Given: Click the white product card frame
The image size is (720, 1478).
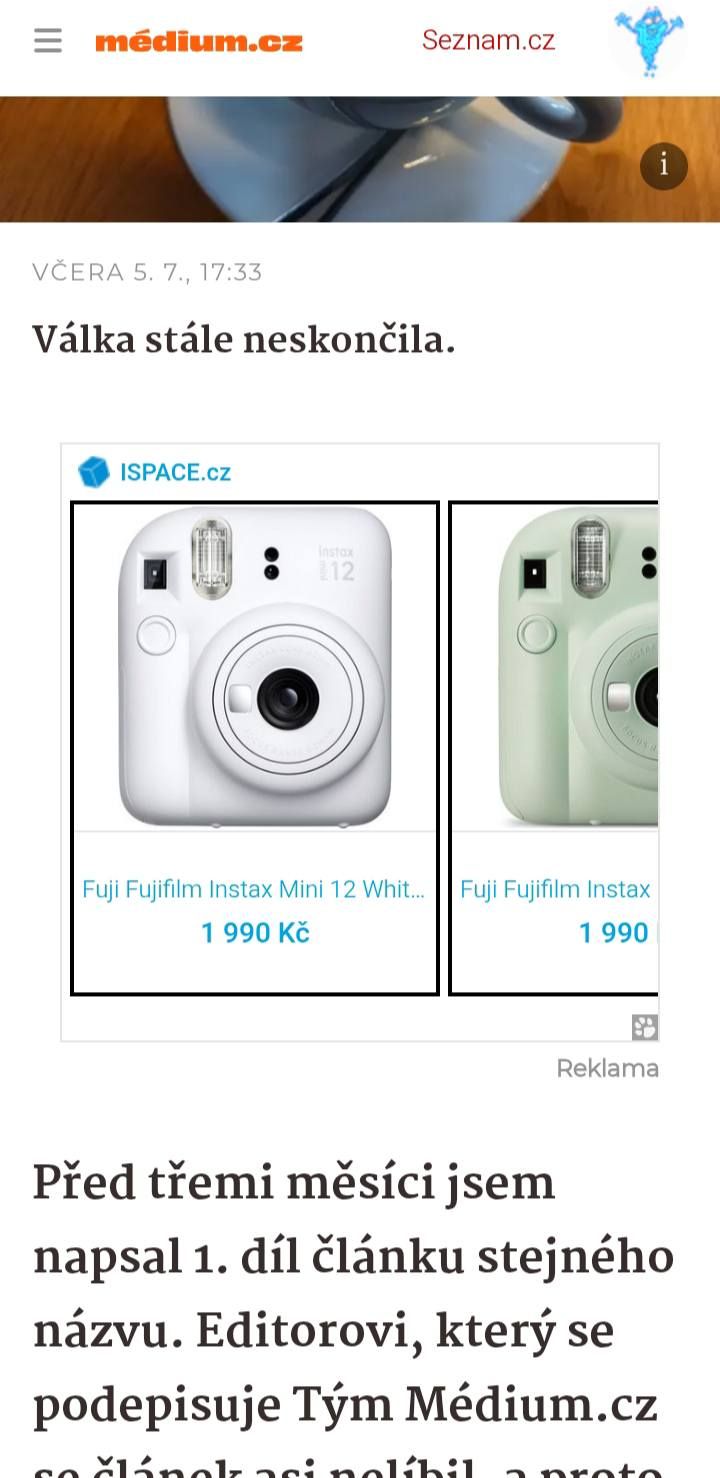Looking at the screenshot, I should [x=255, y=748].
